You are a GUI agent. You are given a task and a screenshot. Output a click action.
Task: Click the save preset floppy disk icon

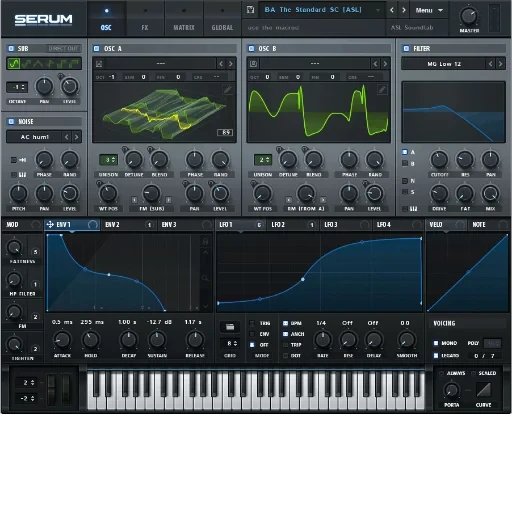250,10
